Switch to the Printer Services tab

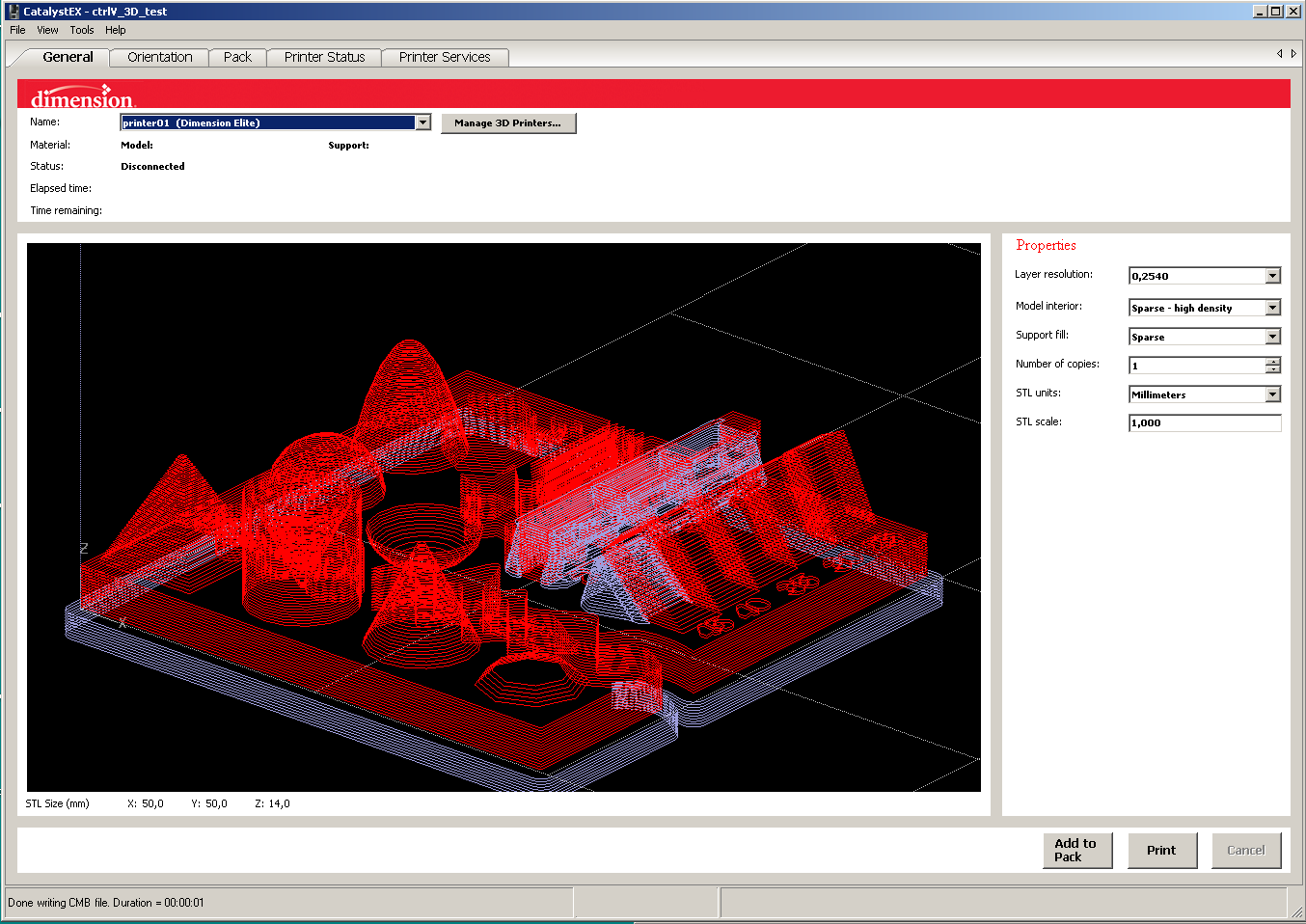point(445,57)
